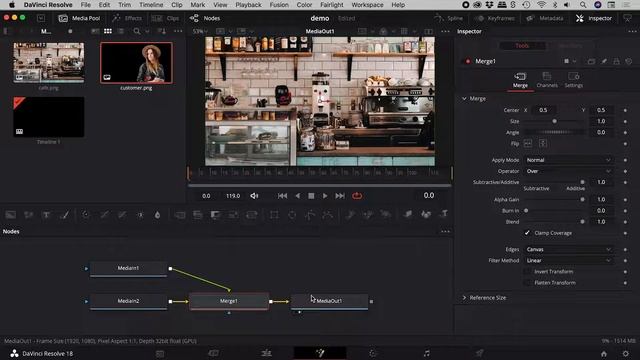Open Nodes panel three-dot options menu
The width and height of the screenshot is (640, 360).
tap(445, 231)
